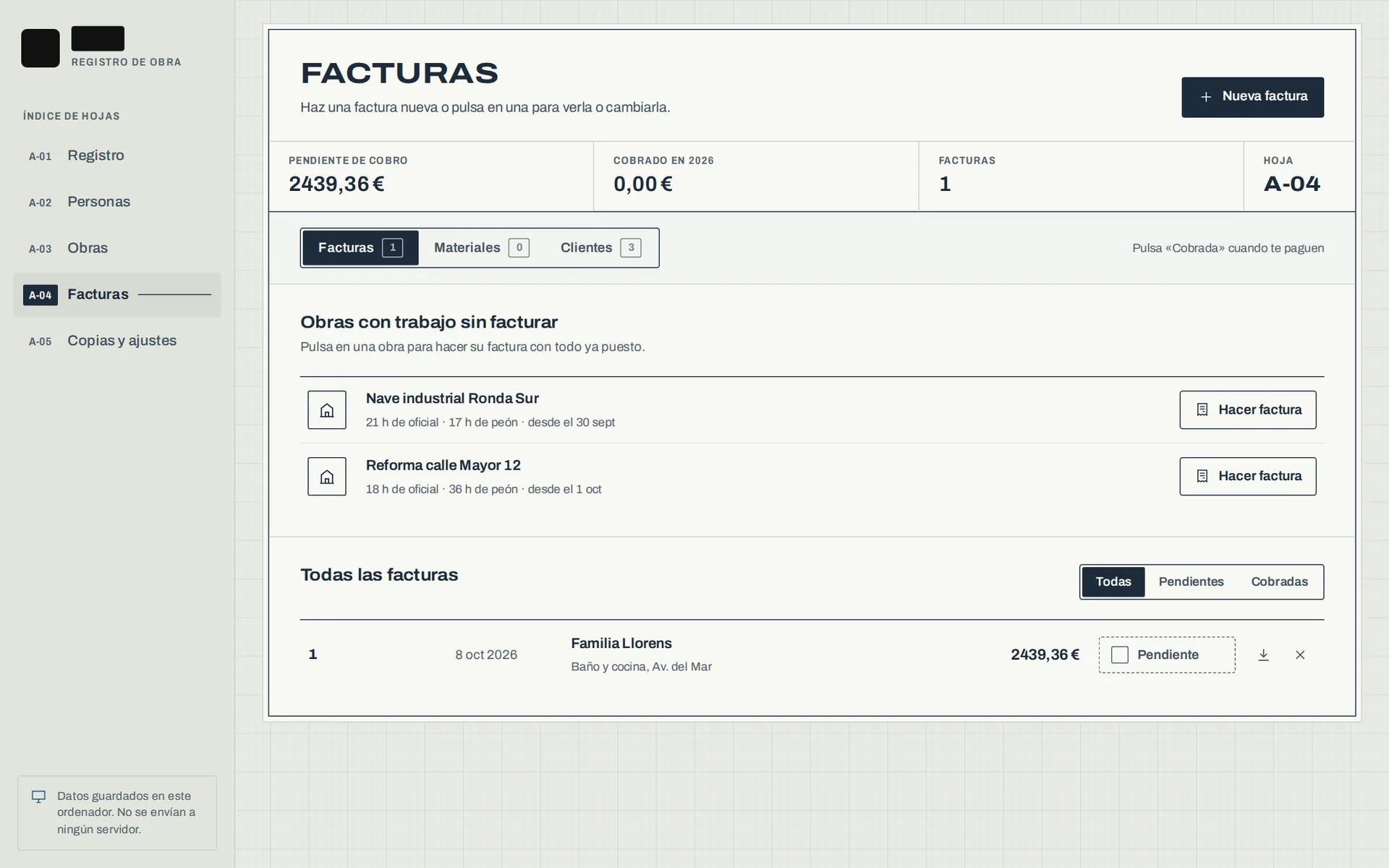Screen dimensions: 1389x868
Task: Make invoice for Reforma calle Mayor 12
Action: pyautogui.click(x=1247, y=477)
